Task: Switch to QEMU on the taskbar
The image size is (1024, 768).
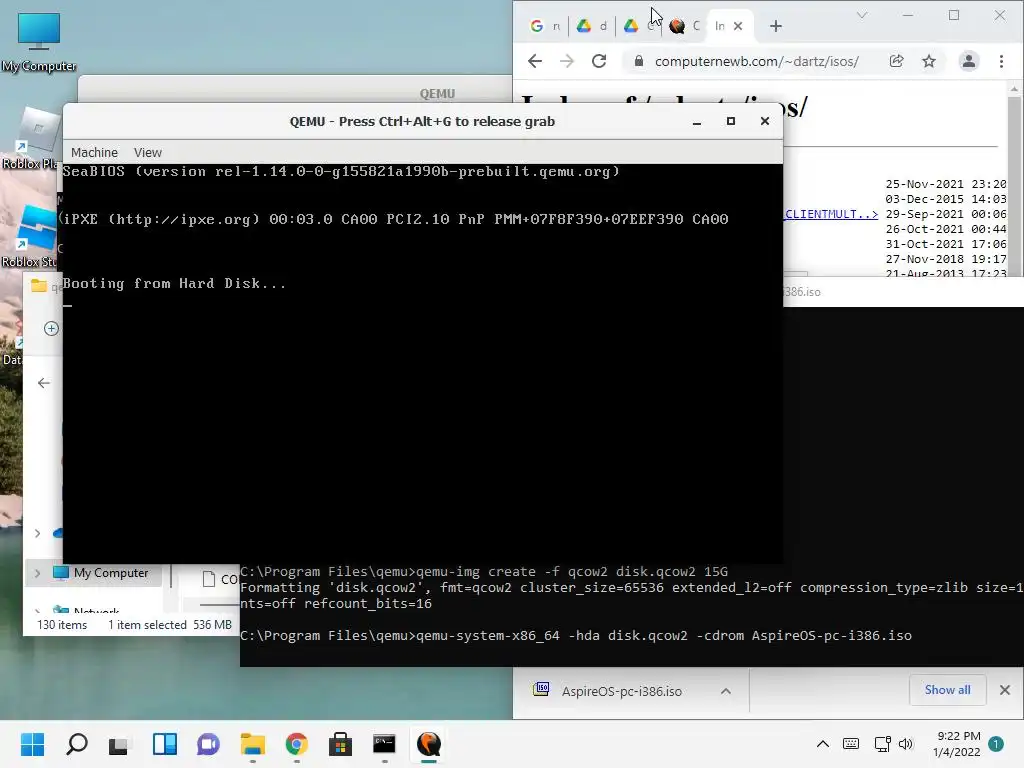Action: [x=428, y=744]
